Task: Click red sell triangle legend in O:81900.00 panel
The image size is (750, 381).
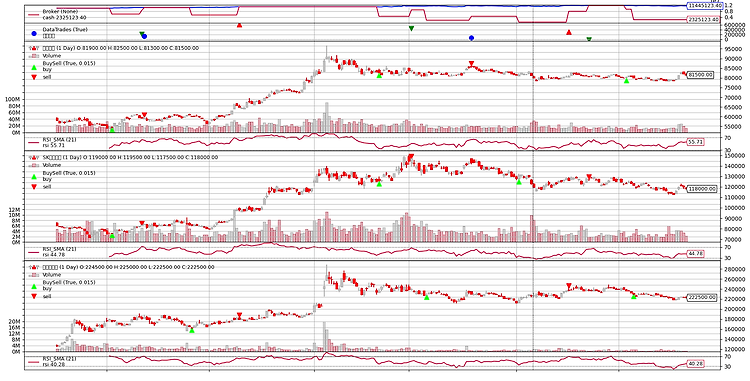Action: coord(33,77)
